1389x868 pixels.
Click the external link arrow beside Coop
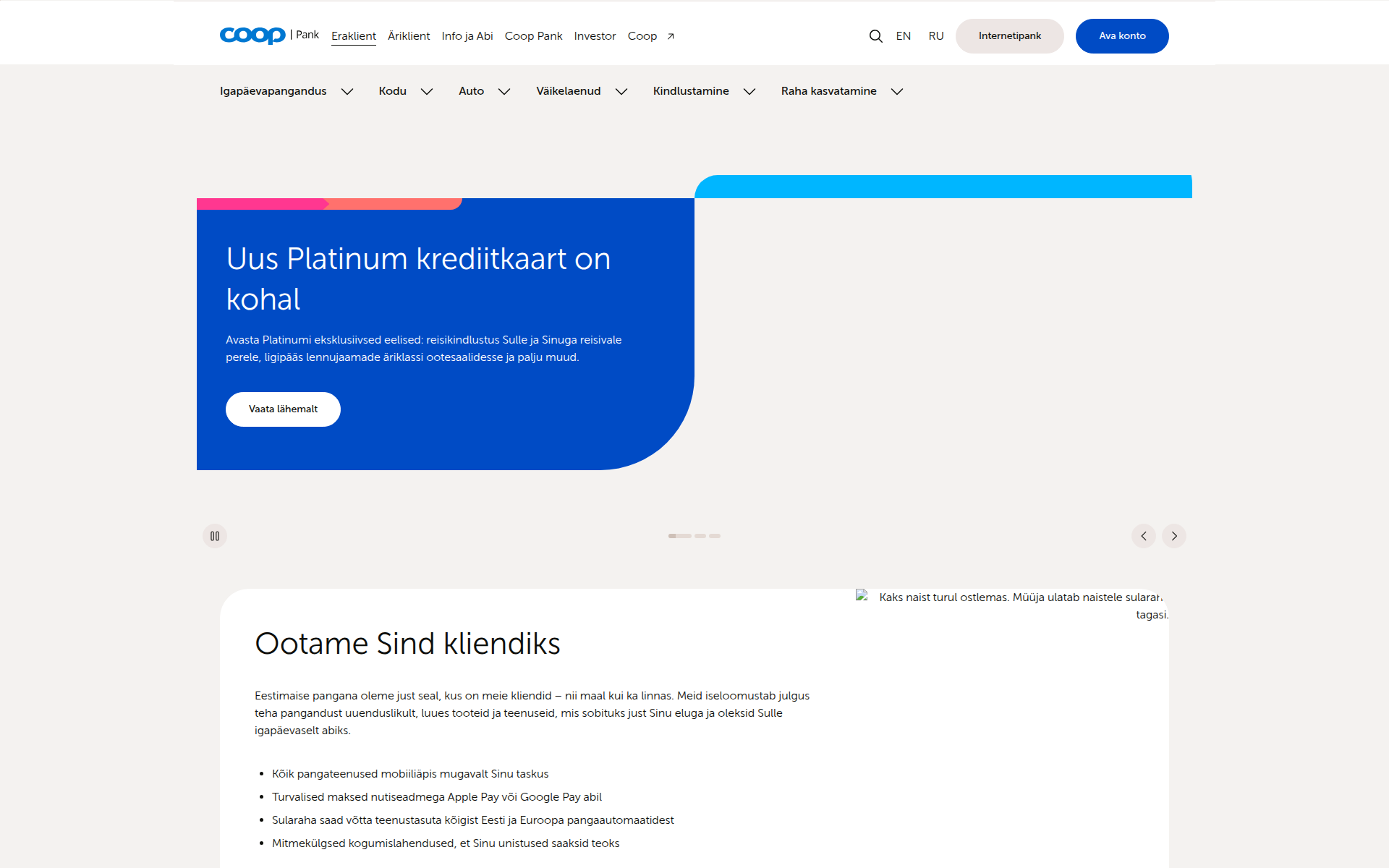671,36
